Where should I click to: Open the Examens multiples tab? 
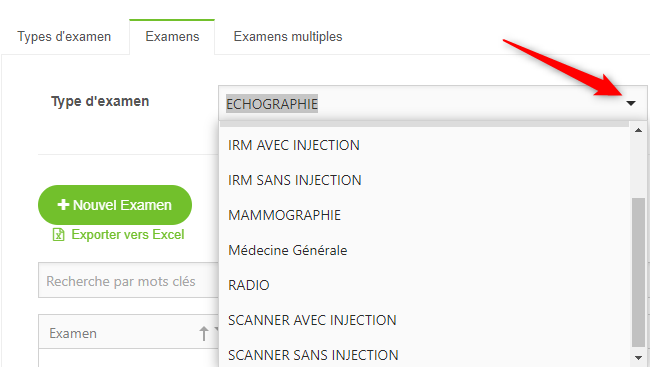coord(288,36)
